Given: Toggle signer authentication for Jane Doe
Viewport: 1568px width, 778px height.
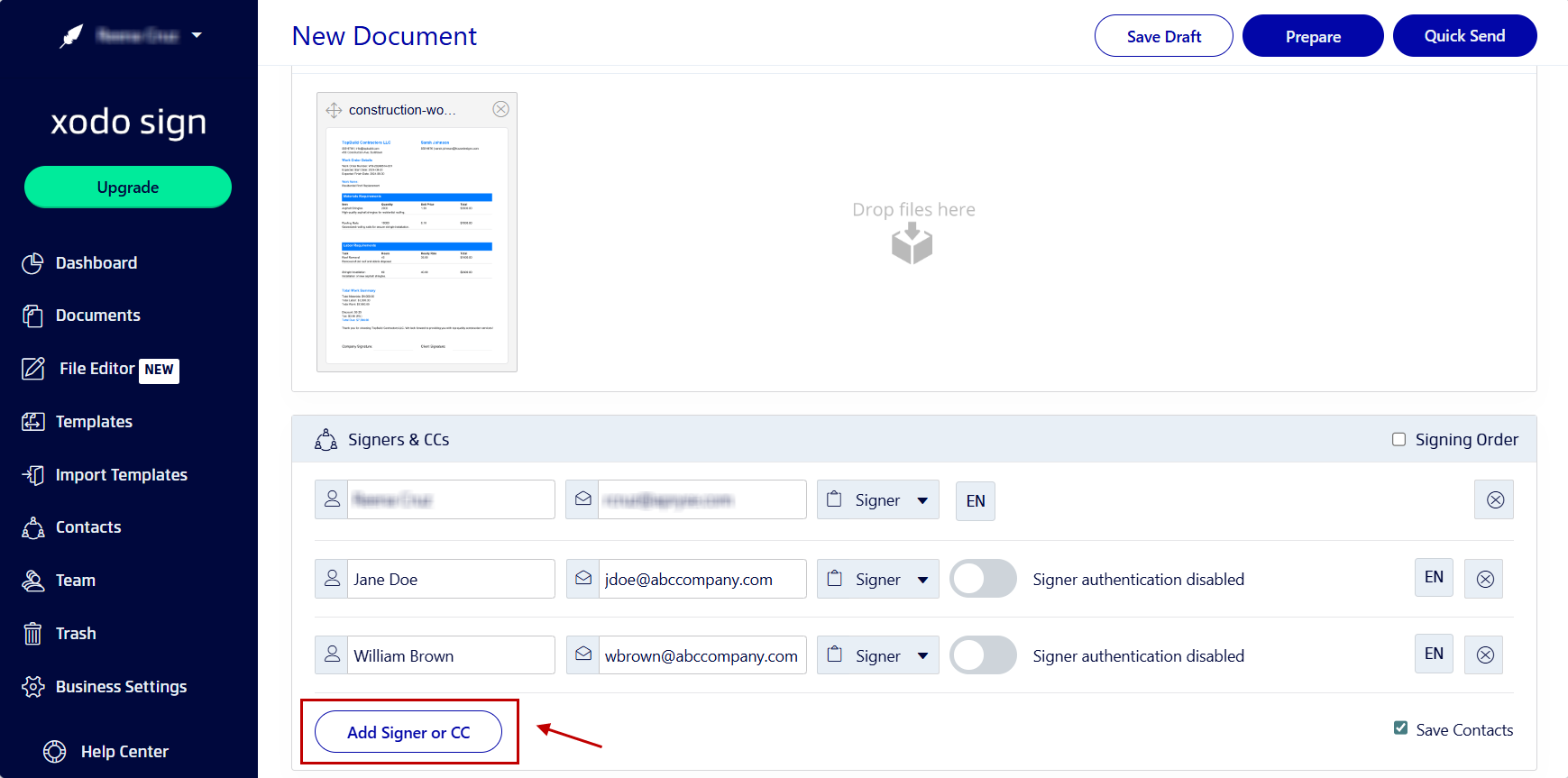Looking at the screenshot, I should (x=983, y=579).
